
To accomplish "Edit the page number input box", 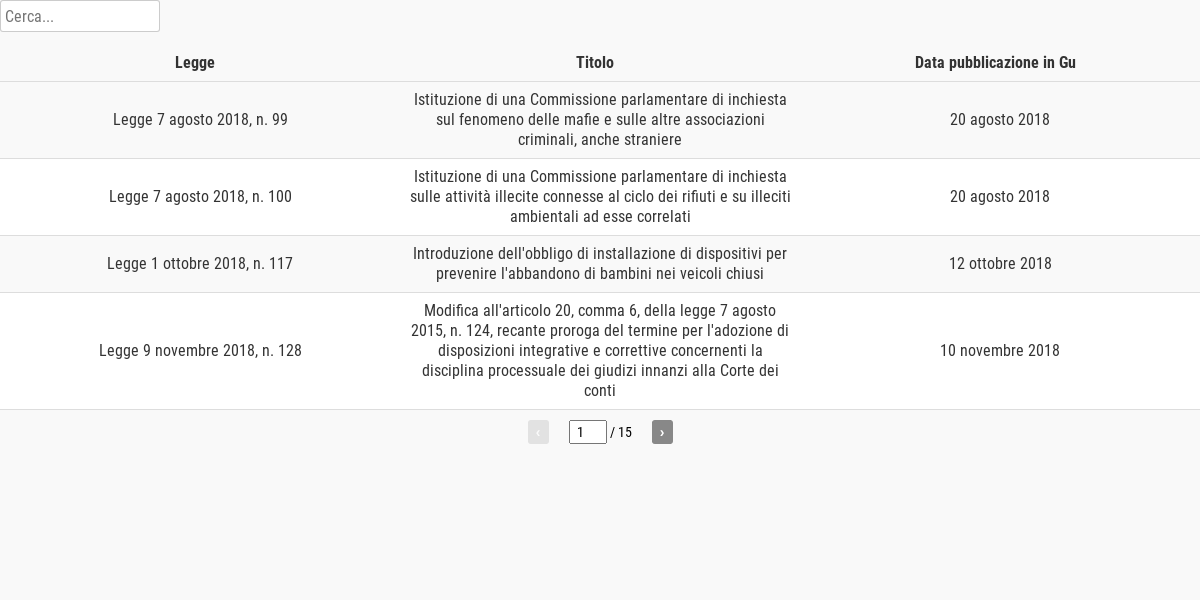I will click(x=588, y=432).
